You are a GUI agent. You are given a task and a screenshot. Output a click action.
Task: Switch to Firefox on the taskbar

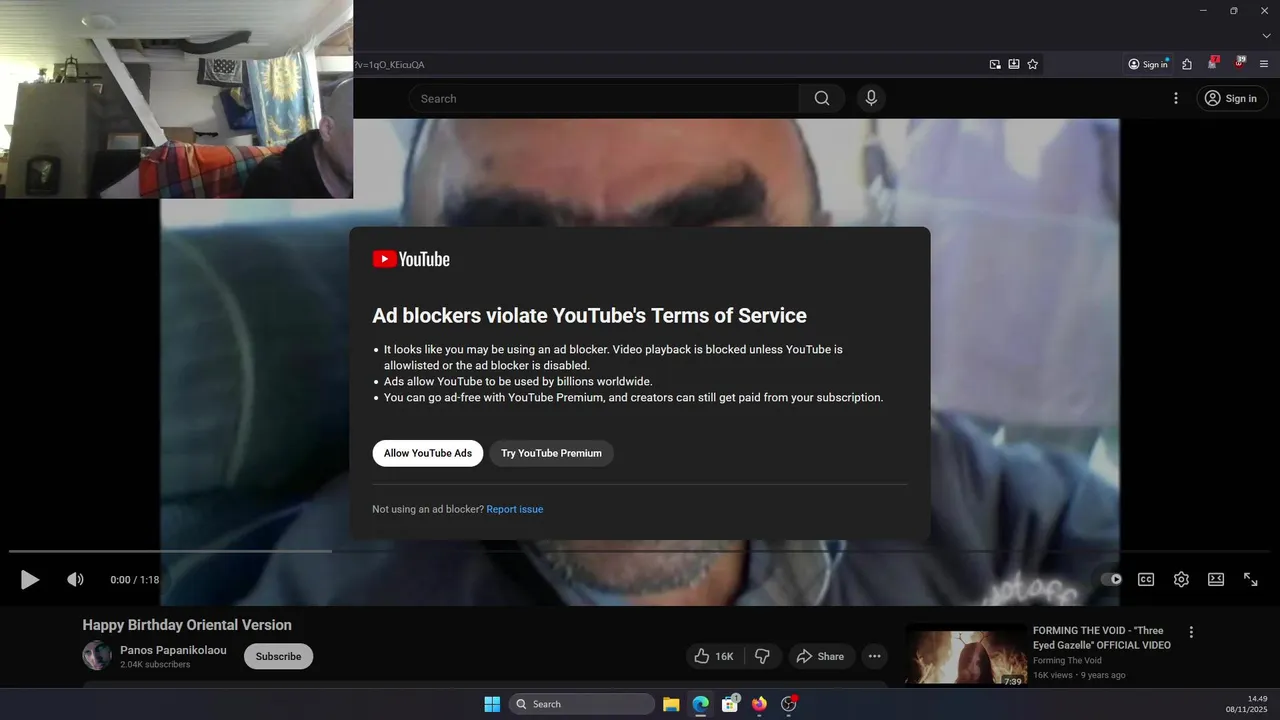[x=759, y=704]
